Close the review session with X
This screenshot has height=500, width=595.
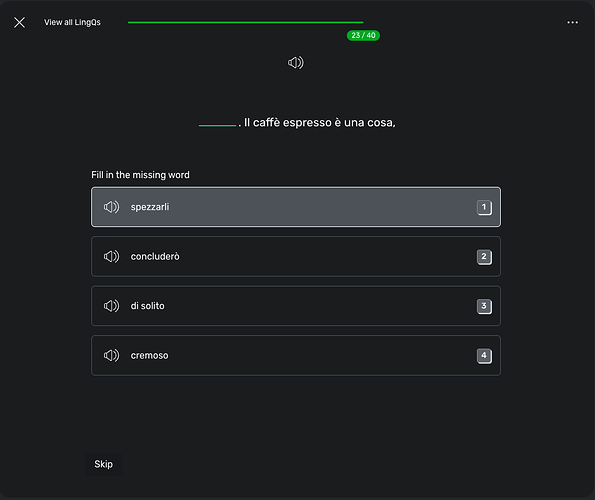[19, 22]
